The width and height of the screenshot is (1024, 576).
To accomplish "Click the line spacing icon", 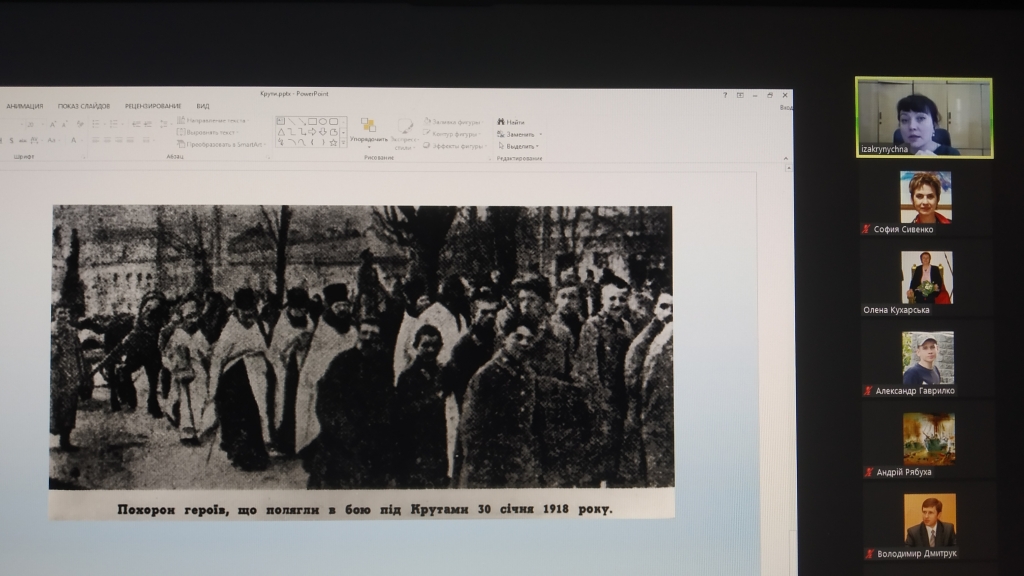I will pos(163,124).
